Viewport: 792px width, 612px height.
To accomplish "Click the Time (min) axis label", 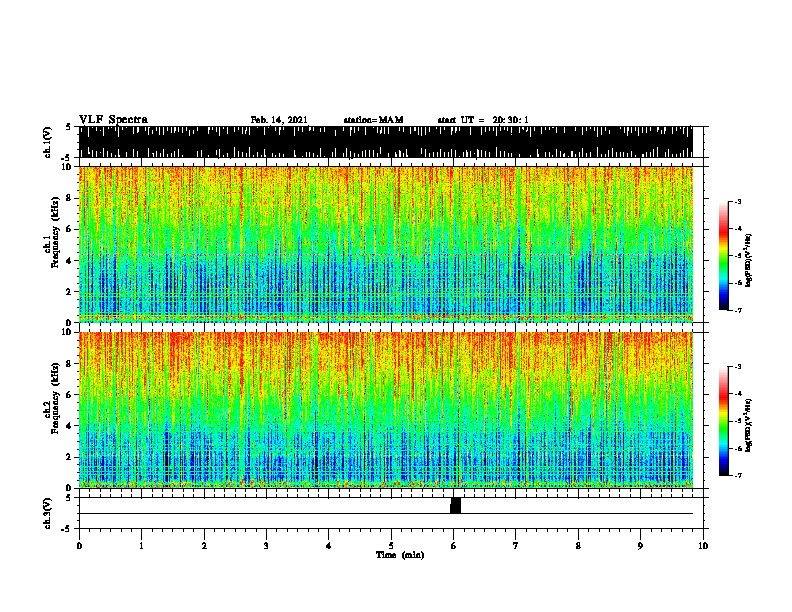I will [x=400, y=555].
